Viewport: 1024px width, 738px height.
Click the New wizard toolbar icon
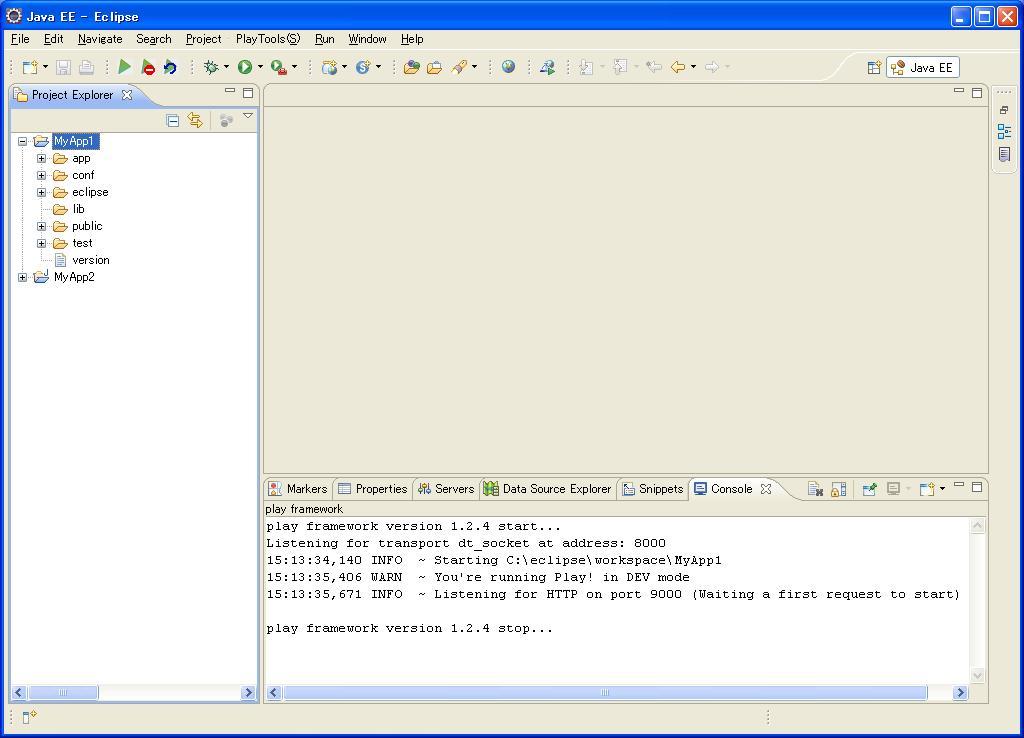(x=30, y=67)
